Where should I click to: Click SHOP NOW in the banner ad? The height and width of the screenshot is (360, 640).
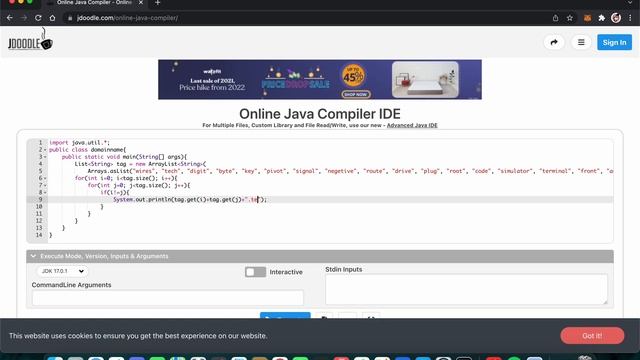click(356, 94)
